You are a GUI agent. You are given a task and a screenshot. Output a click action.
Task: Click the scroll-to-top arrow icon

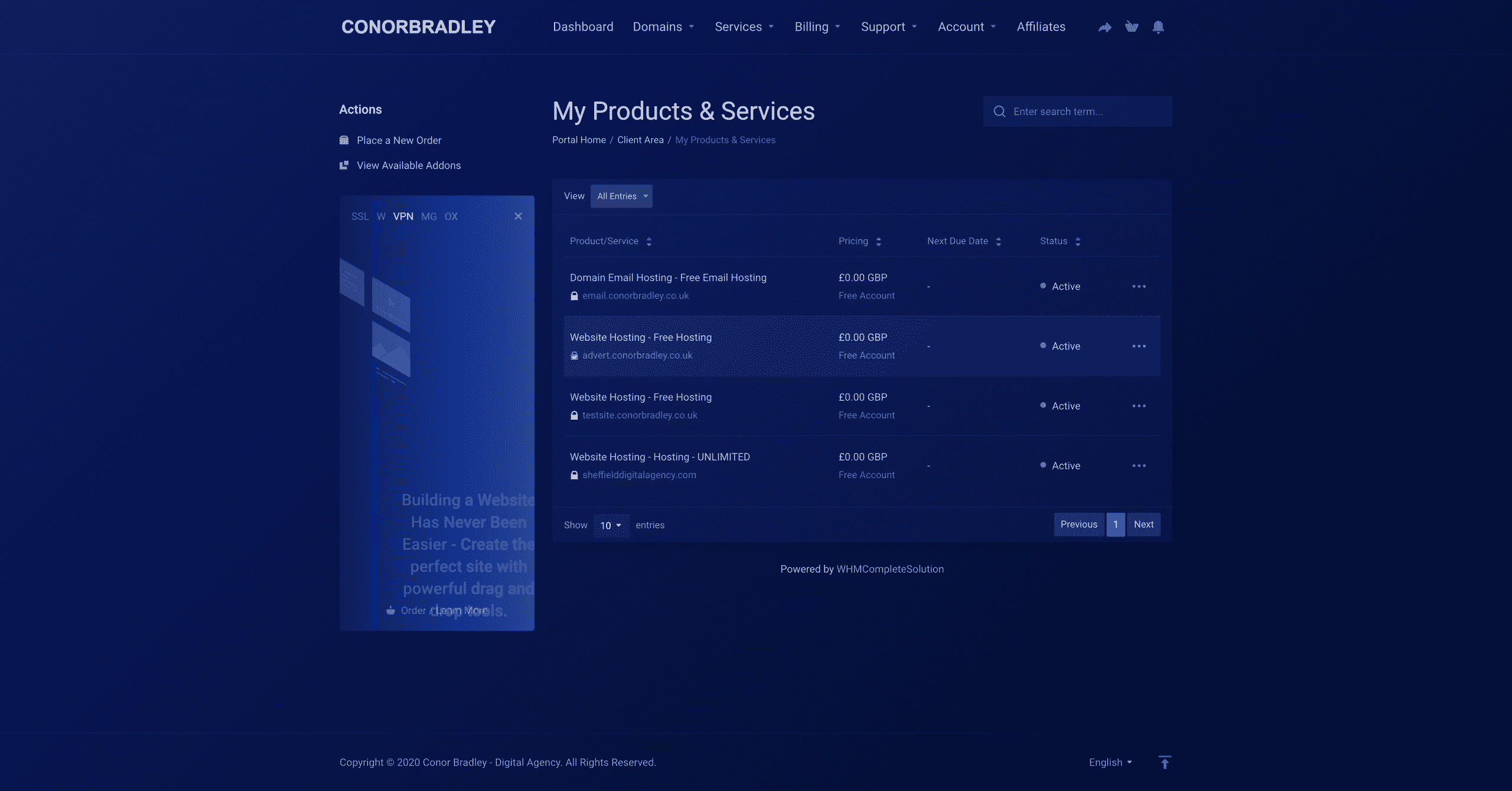pyautogui.click(x=1165, y=762)
